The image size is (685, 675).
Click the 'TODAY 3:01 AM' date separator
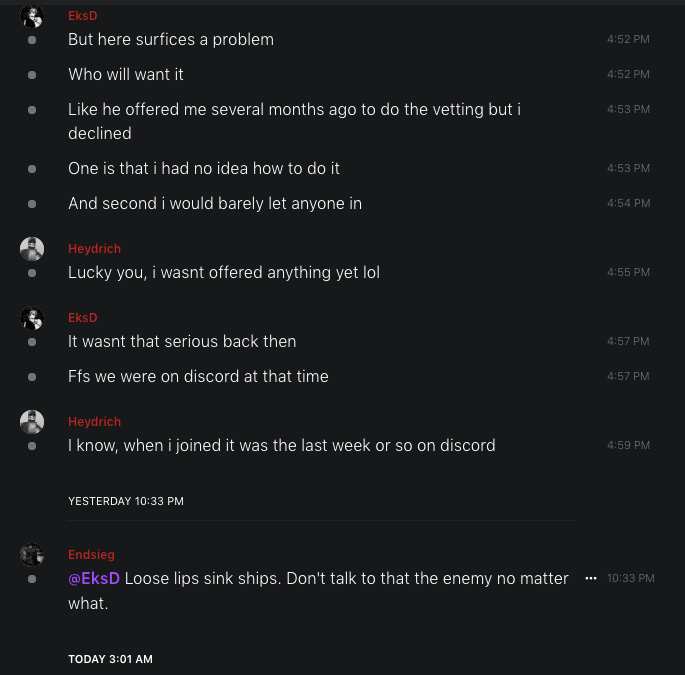pyautogui.click(x=110, y=660)
